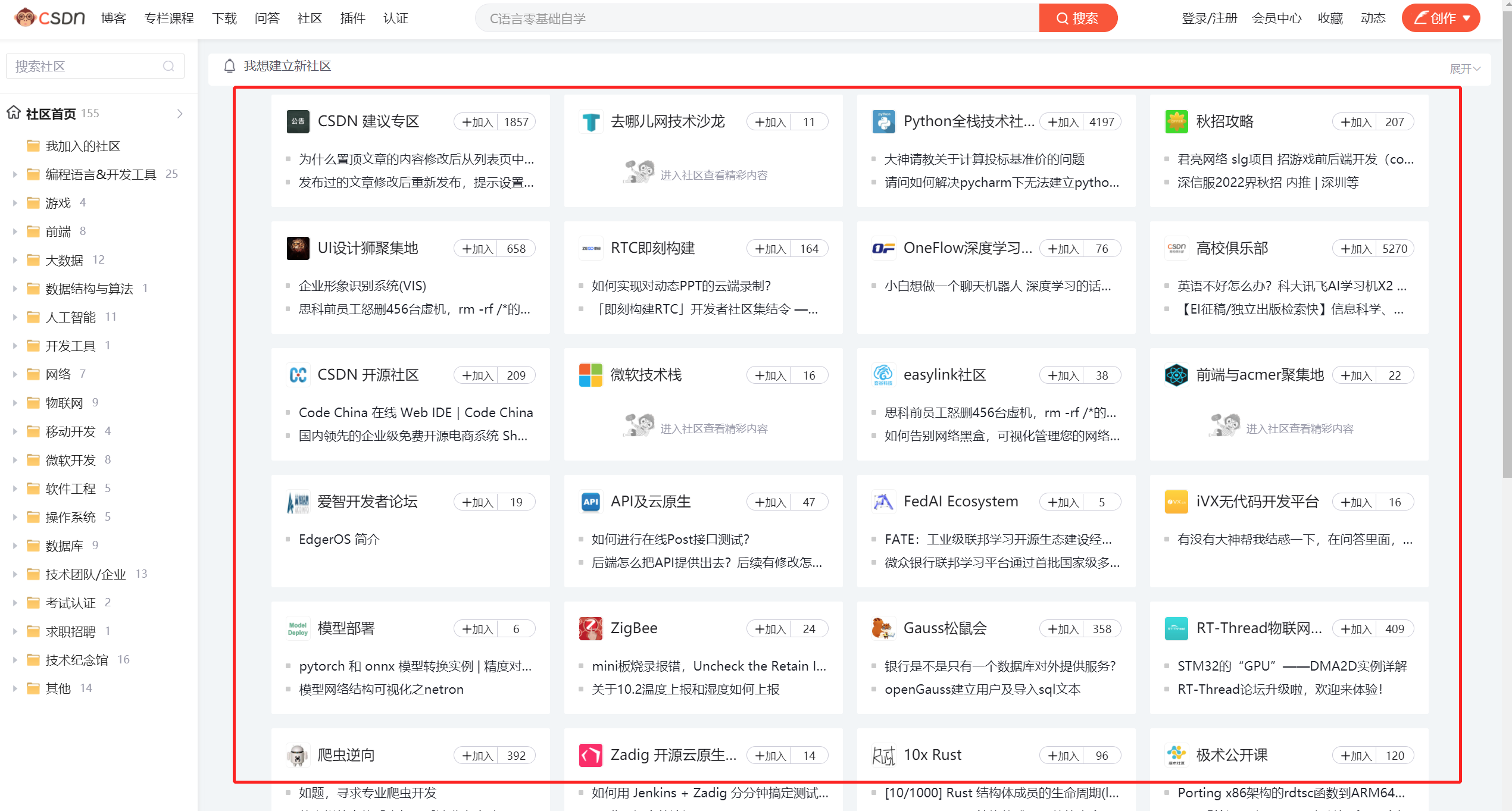Click the bell notification icon
The width and height of the screenshot is (1512, 811).
[x=230, y=66]
